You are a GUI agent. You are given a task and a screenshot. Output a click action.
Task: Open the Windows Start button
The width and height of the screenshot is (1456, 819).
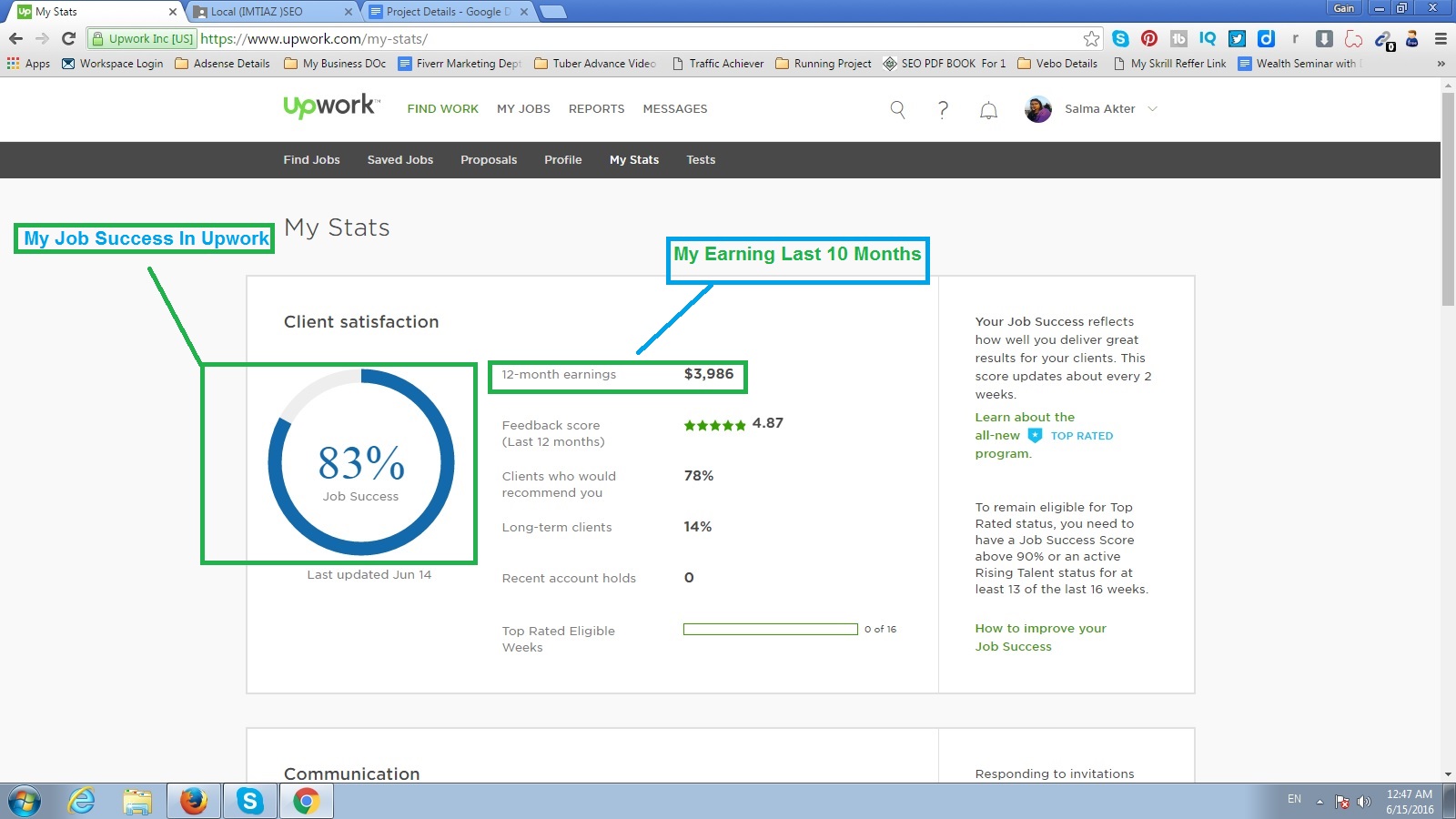[25, 801]
